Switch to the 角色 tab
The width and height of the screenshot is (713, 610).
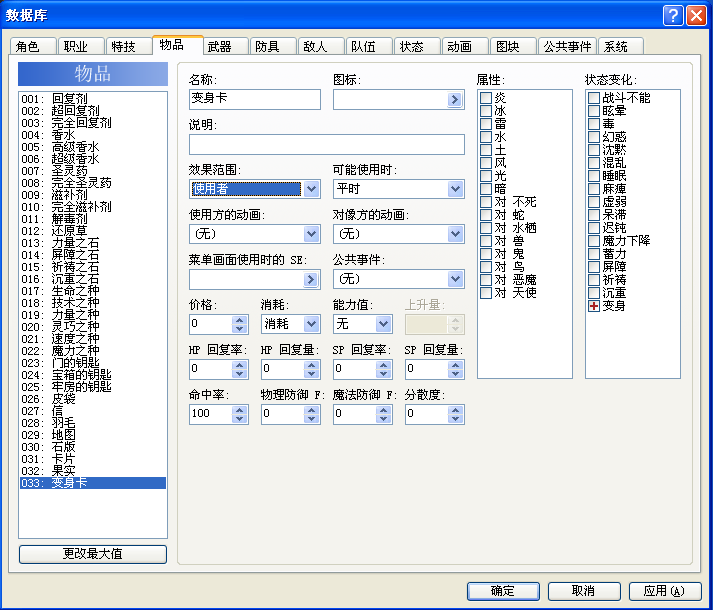pos(33,46)
